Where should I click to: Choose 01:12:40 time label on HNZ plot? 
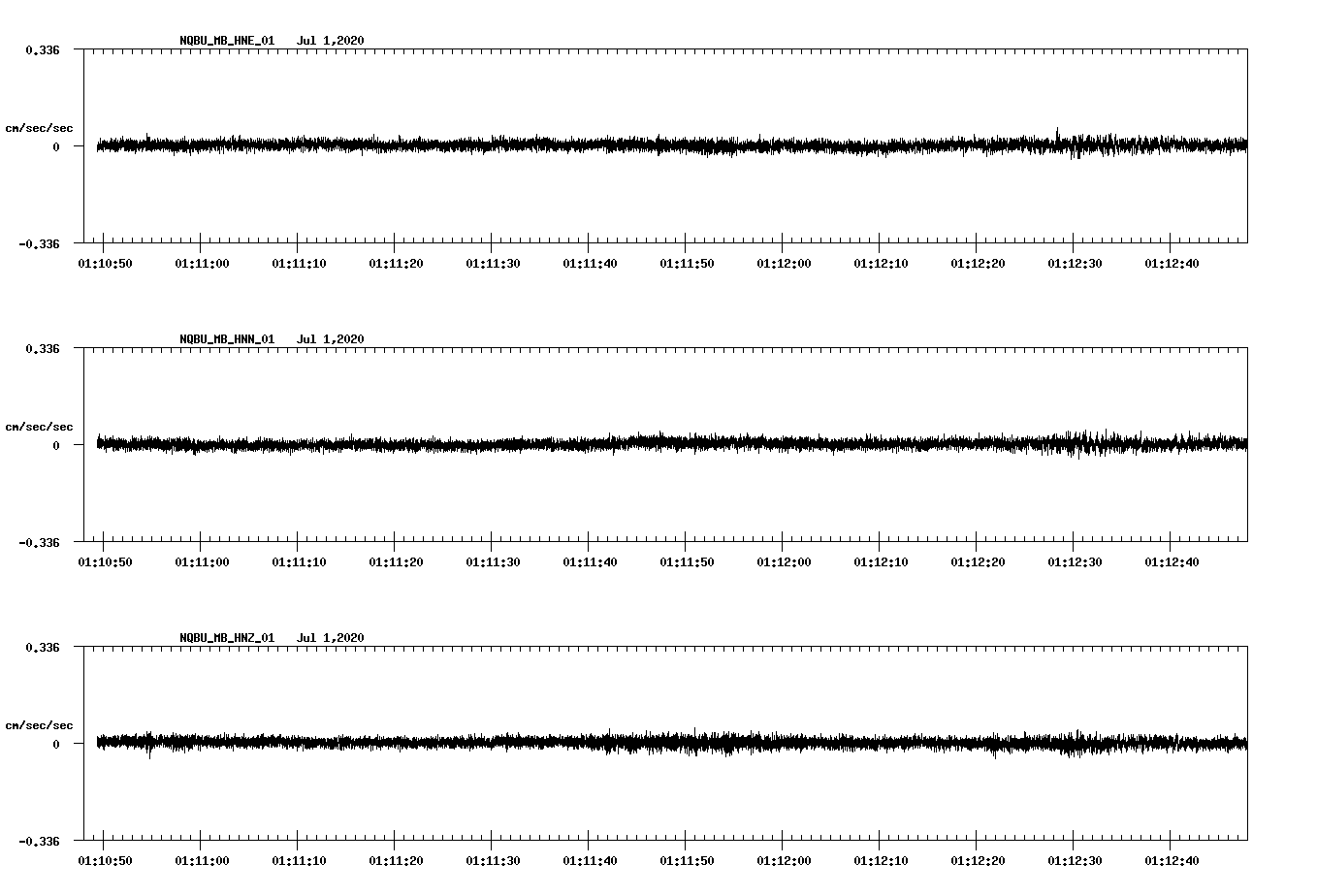point(1172,861)
